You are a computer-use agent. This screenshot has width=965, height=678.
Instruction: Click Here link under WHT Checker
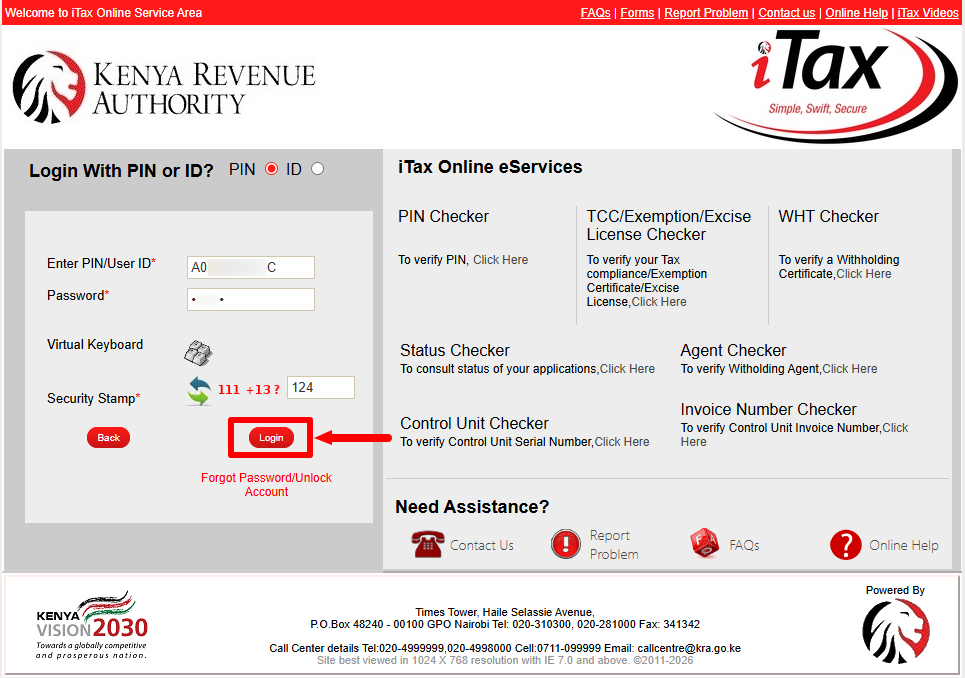pyautogui.click(x=863, y=274)
